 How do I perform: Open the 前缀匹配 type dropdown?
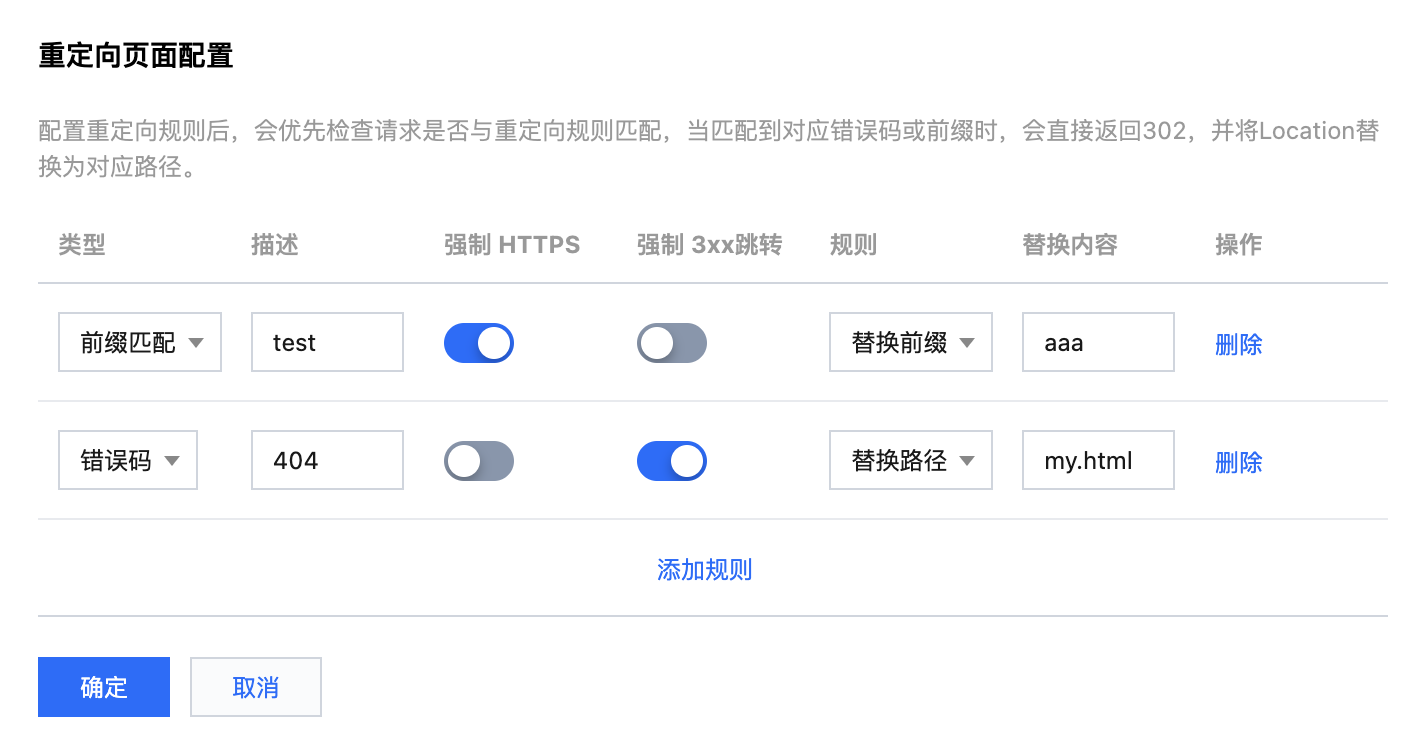pyautogui.click(x=140, y=343)
